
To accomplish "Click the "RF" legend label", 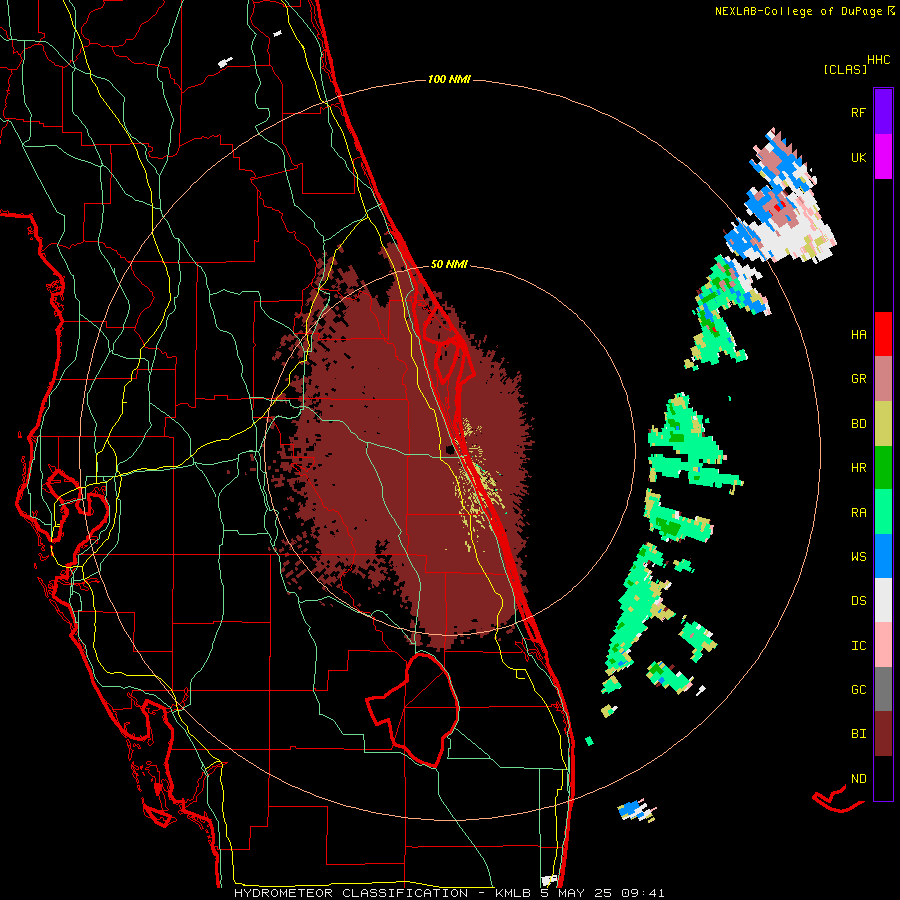I will 858,112.
